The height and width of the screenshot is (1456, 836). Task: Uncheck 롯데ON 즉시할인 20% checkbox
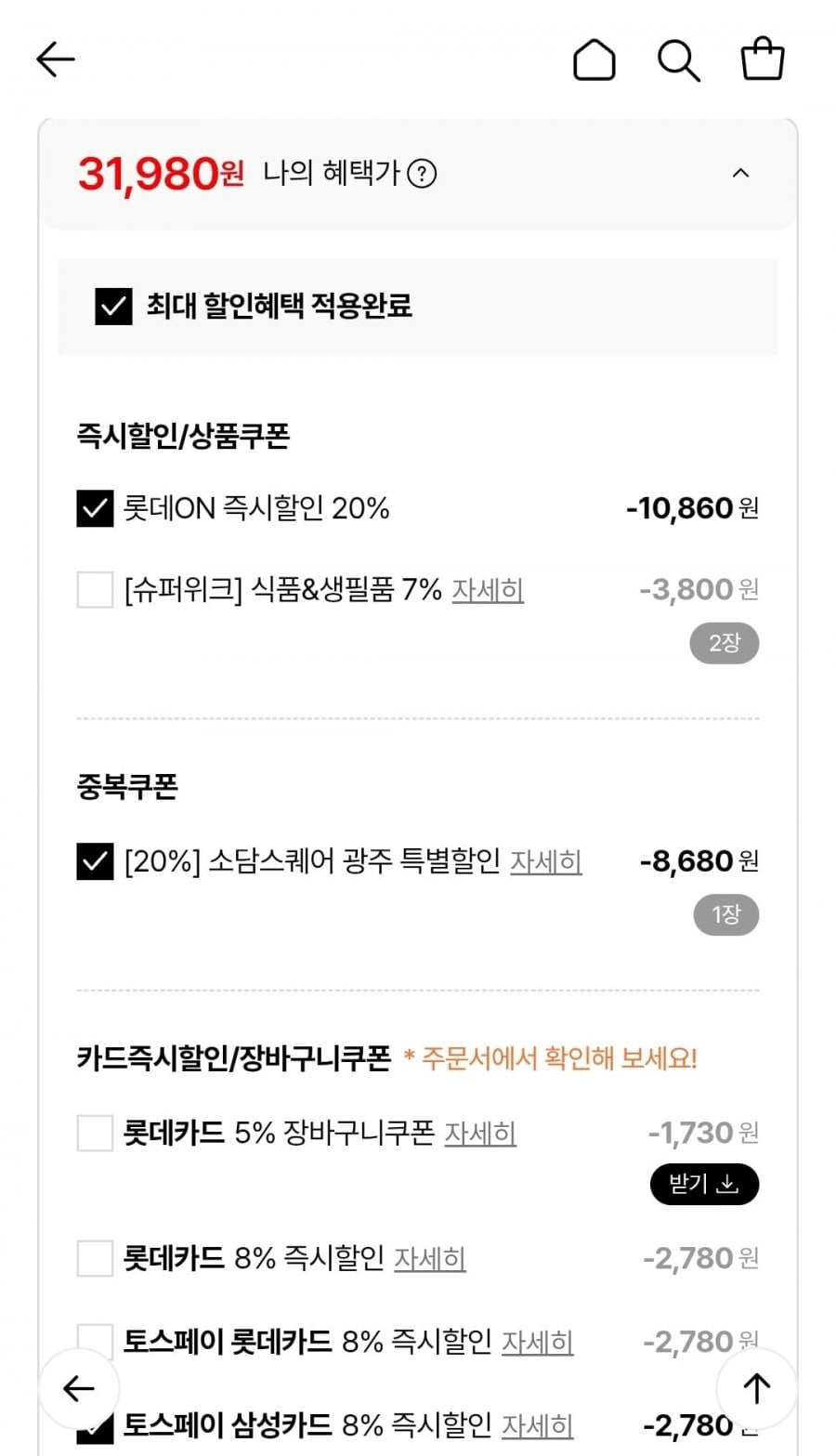pos(95,508)
